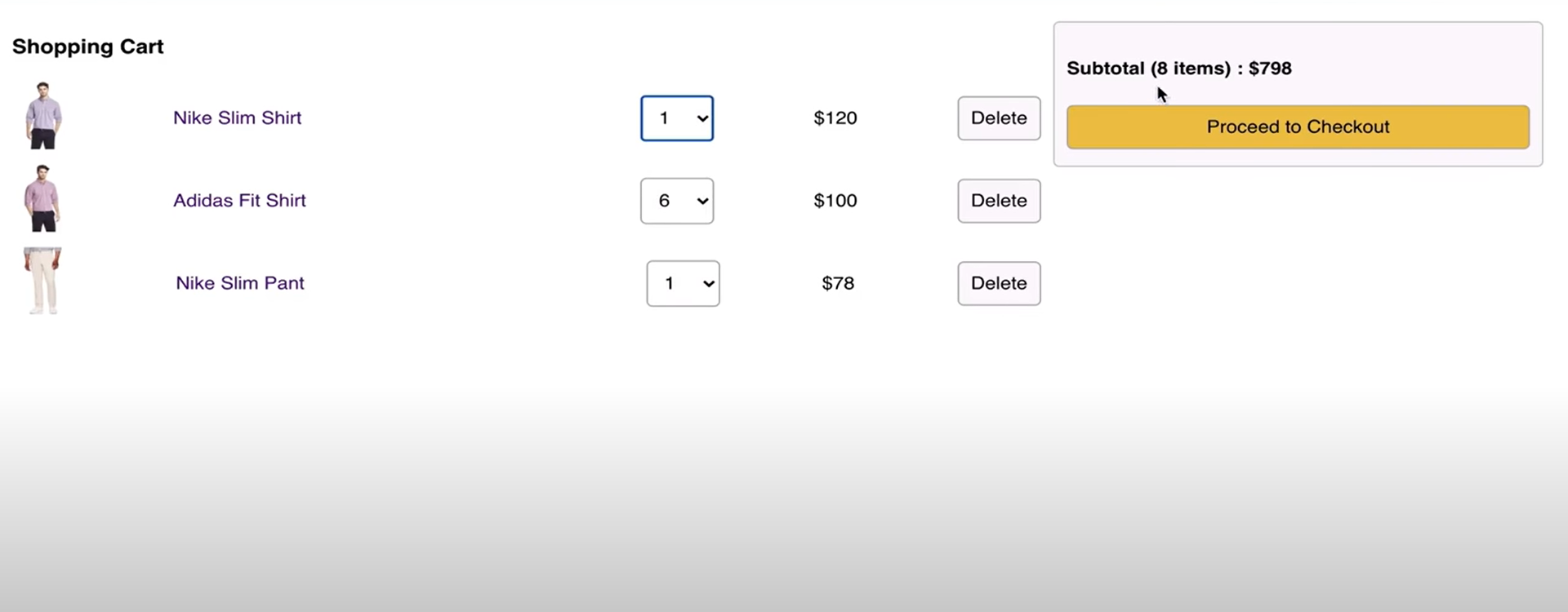The width and height of the screenshot is (1568, 612).
Task: Open the quantity dropdown for Adidas Fit Shirt
Action: [677, 201]
